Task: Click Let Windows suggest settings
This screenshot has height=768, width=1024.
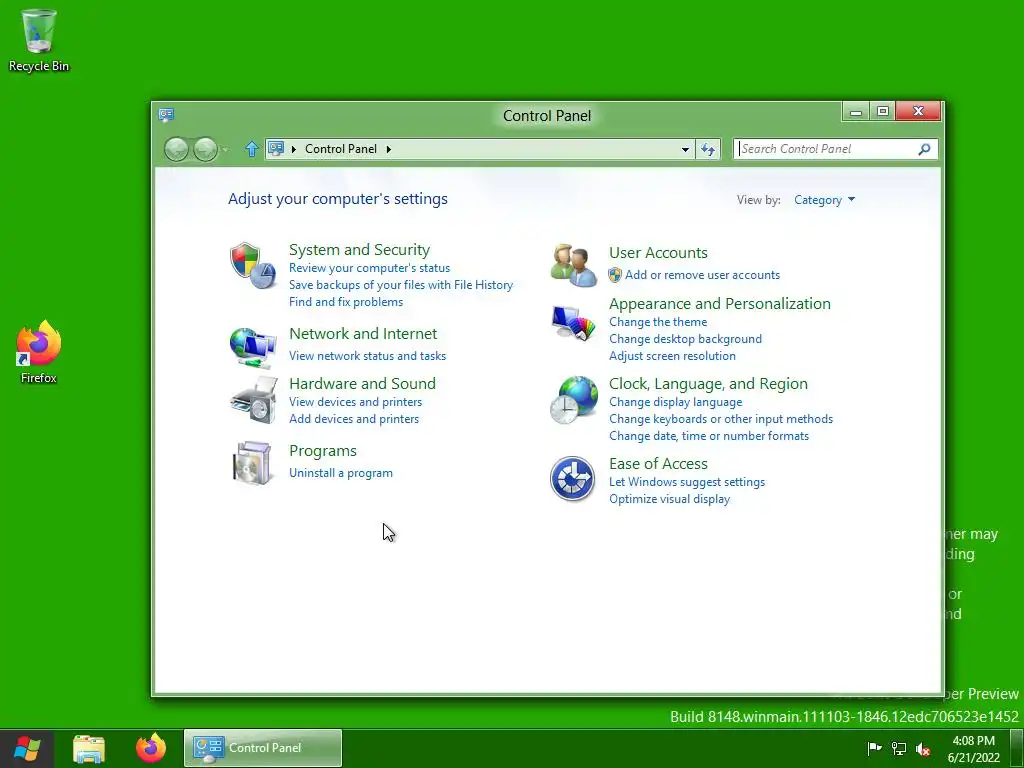Action: (687, 482)
